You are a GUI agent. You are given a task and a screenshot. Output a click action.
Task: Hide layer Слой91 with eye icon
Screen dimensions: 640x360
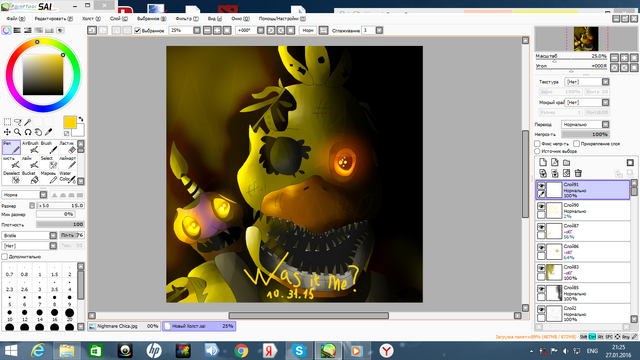[541, 186]
